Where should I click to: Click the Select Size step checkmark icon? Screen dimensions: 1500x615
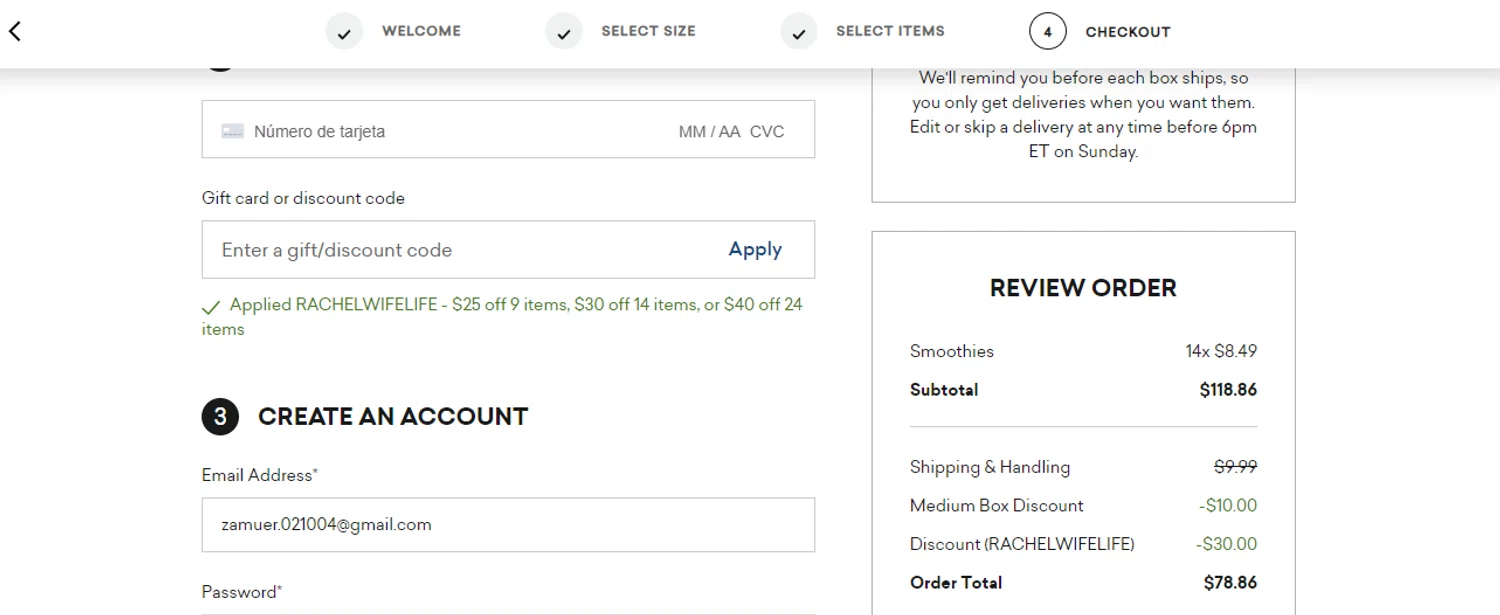point(564,32)
